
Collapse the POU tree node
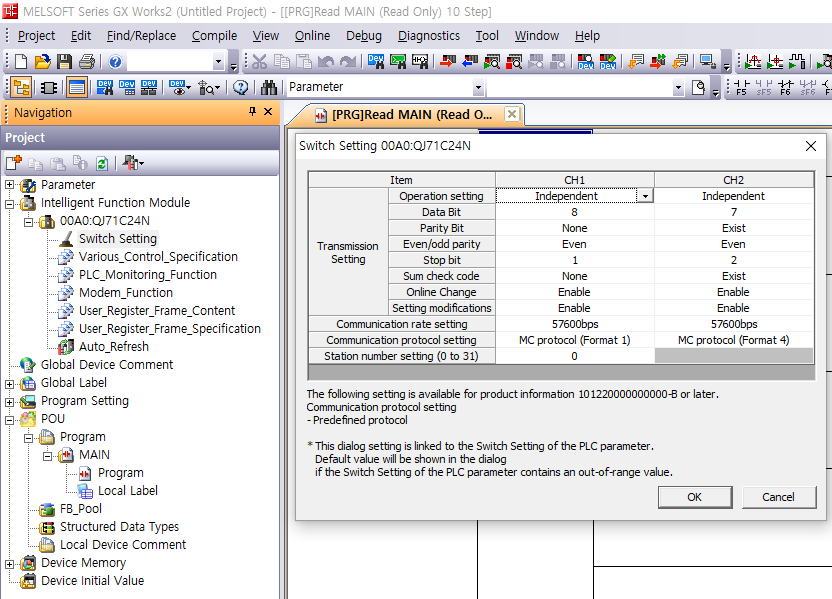[10, 419]
